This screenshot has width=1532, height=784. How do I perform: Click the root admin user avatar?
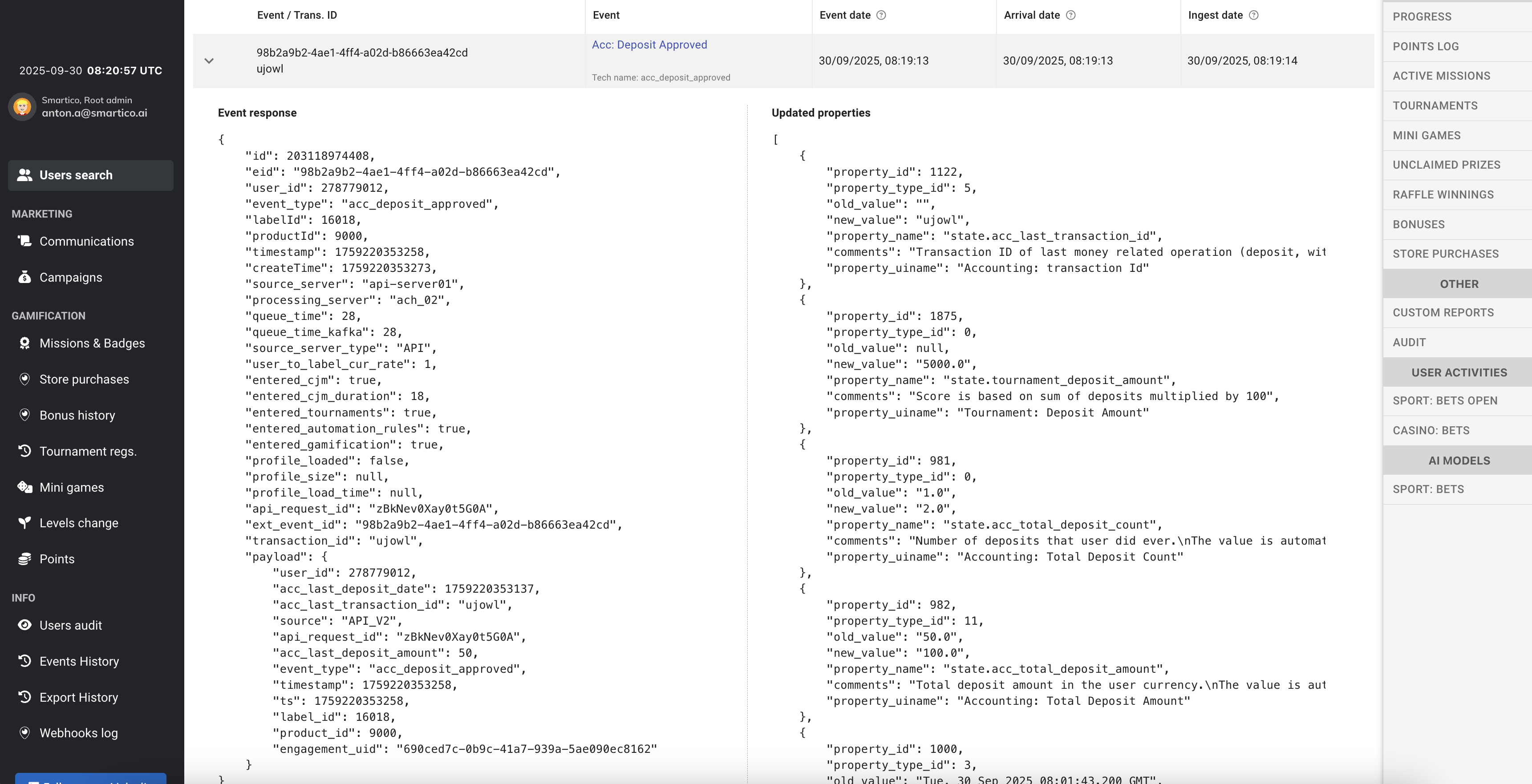pos(23,107)
